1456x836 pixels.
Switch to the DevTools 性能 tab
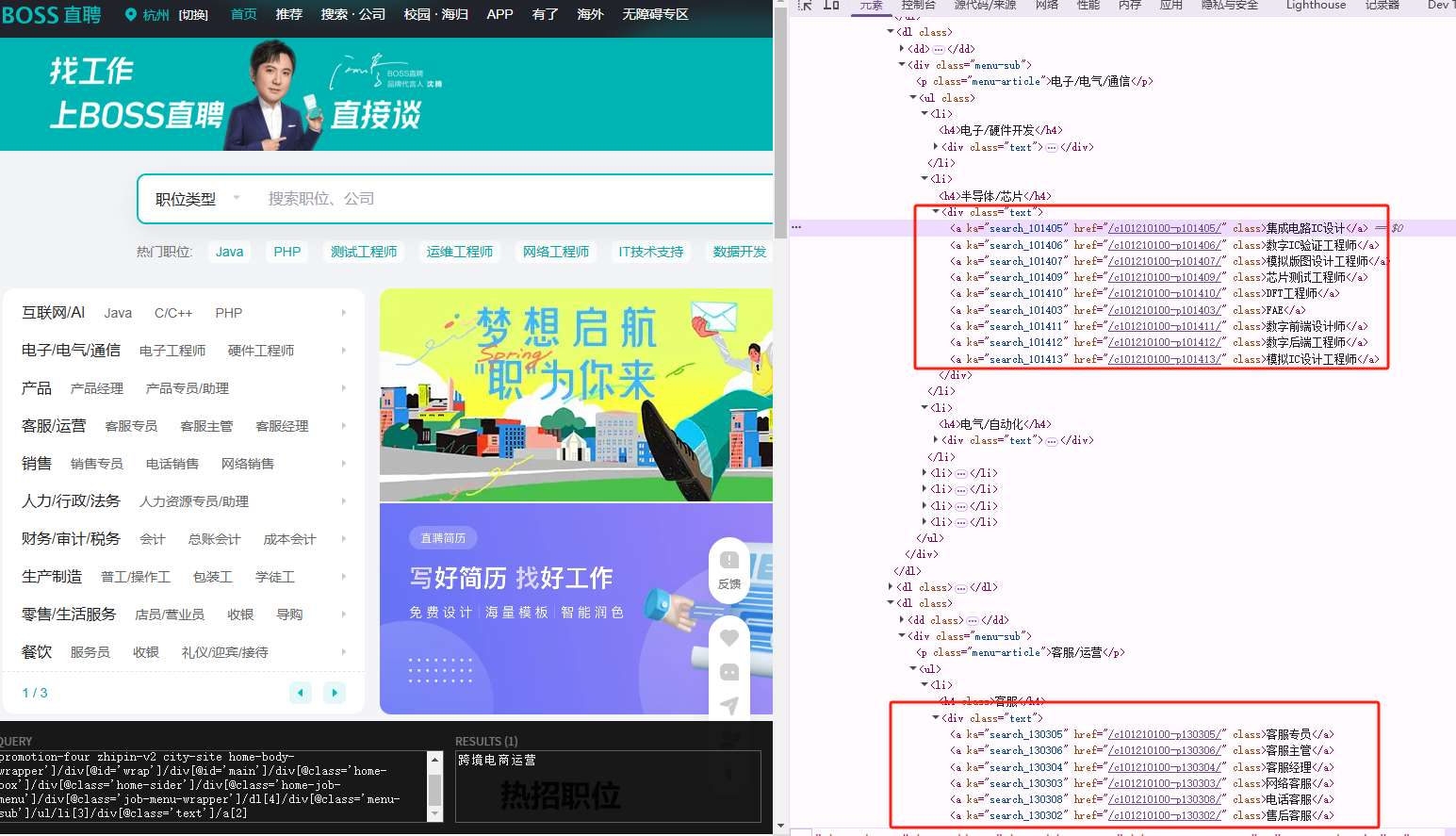1088,5
